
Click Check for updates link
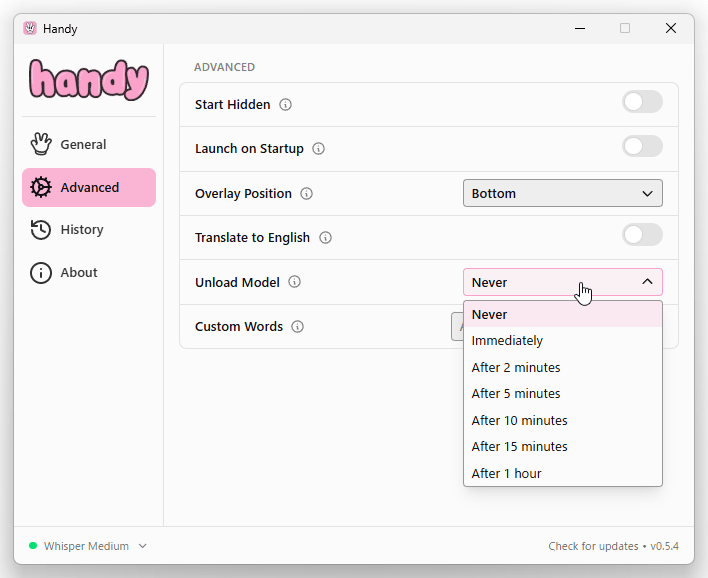click(x=593, y=546)
